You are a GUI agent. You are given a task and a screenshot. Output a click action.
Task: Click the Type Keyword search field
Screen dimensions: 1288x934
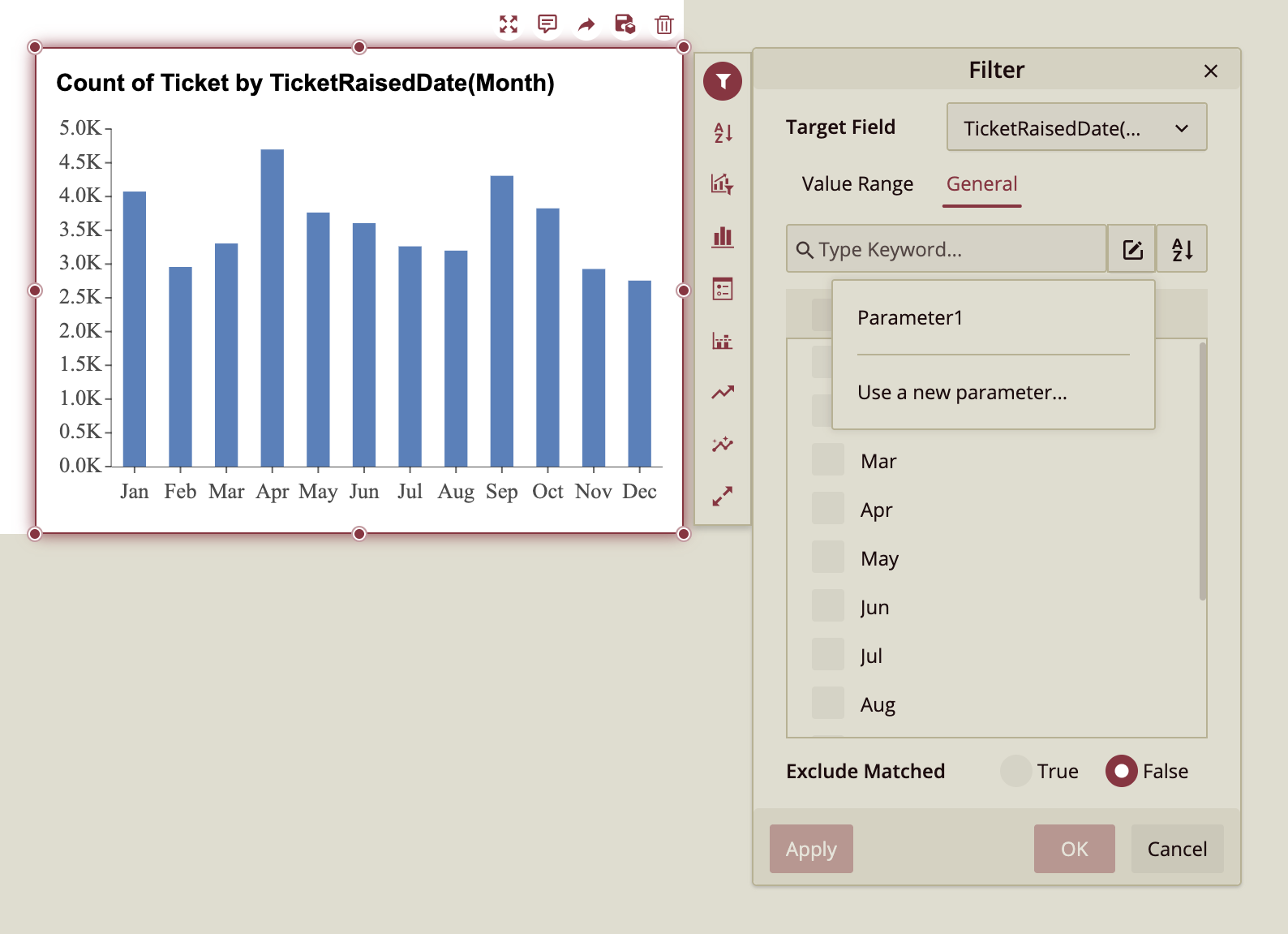pos(947,249)
